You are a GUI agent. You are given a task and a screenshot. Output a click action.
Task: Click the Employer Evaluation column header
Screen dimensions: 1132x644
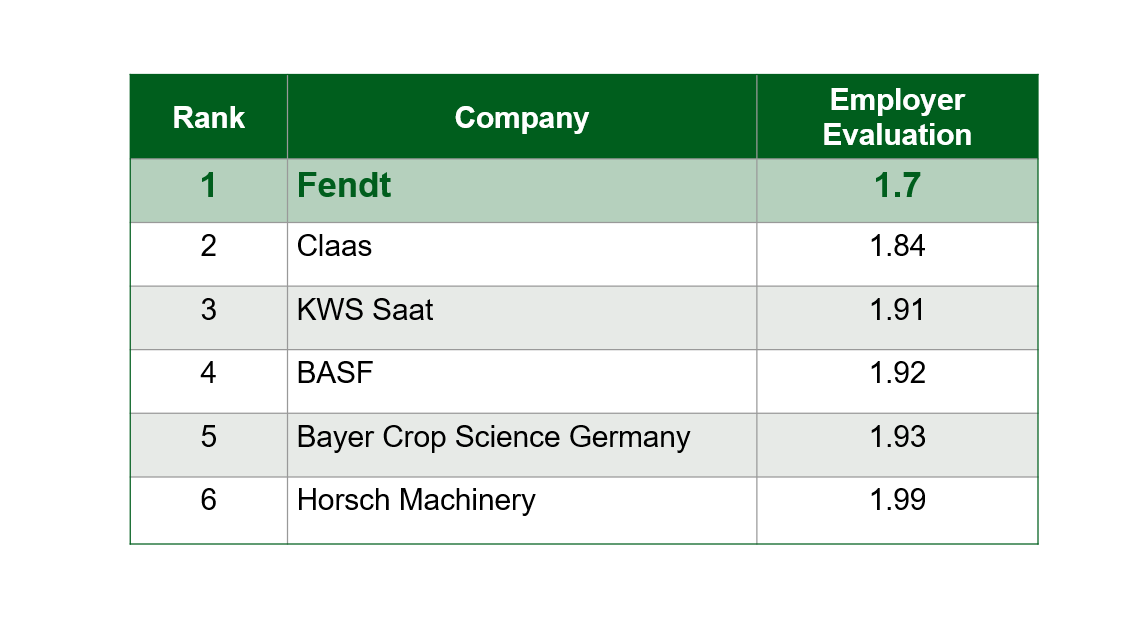point(897,117)
